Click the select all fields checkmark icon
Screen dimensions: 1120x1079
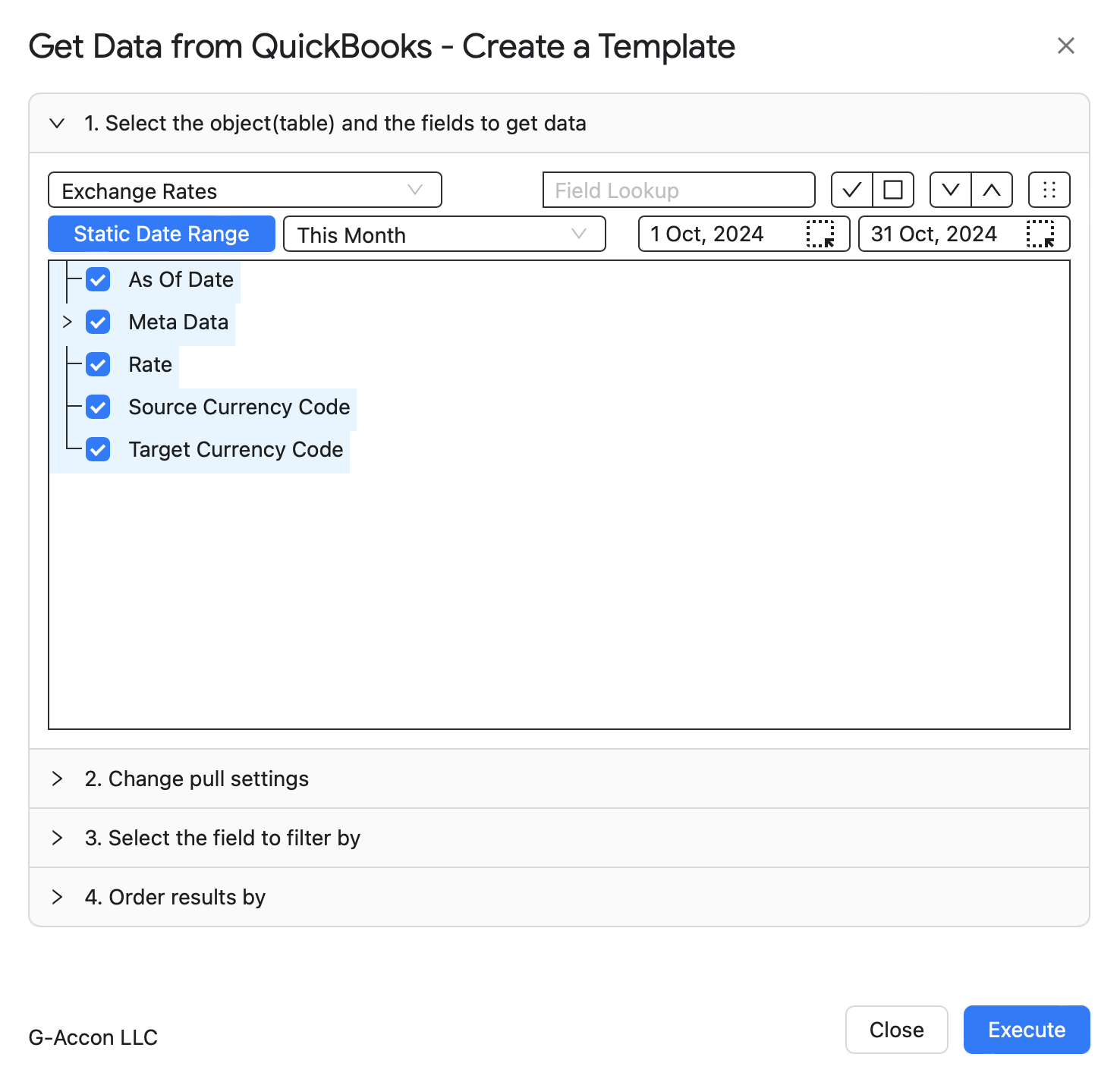pos(852,190)
